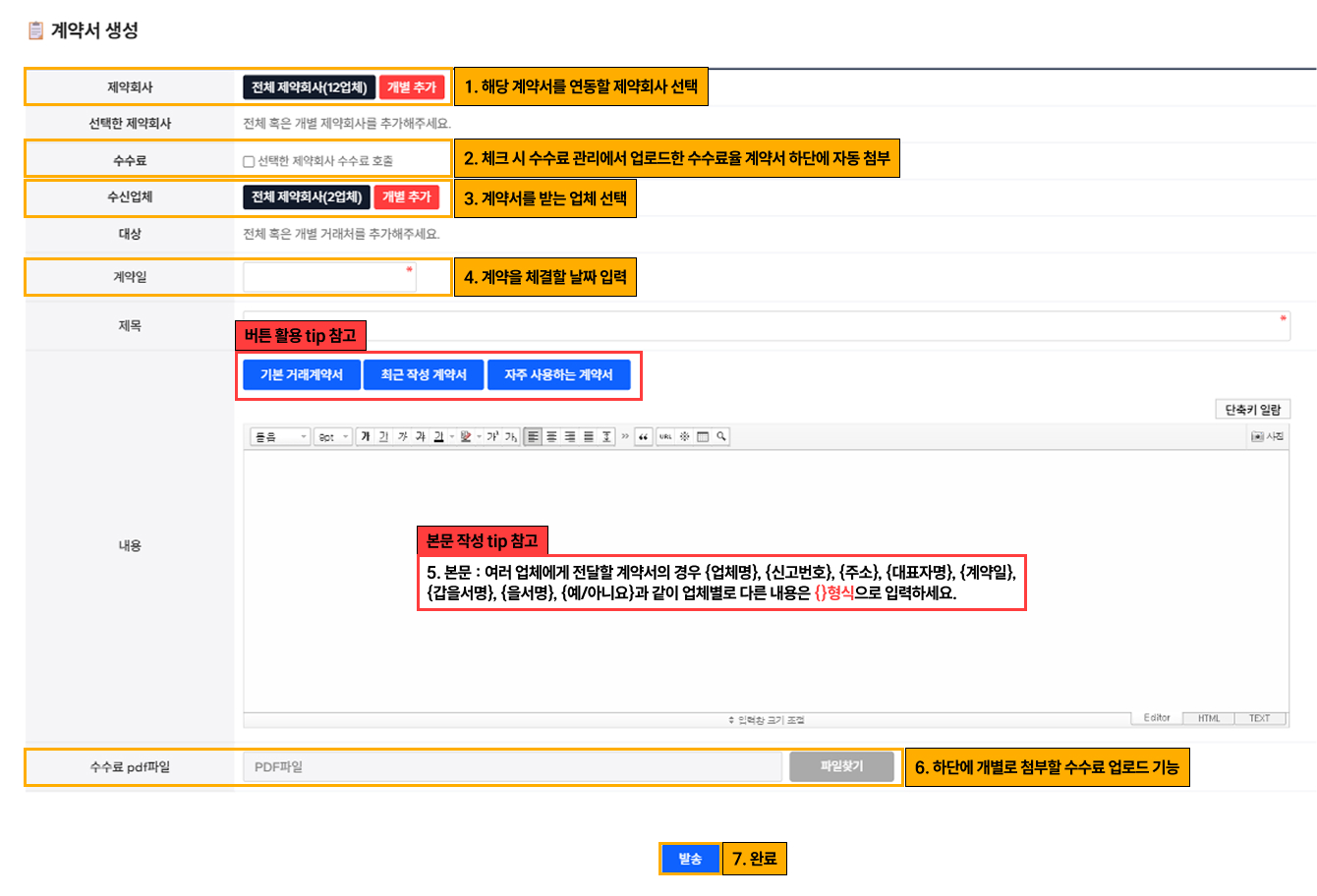Click 파일찾기 to browse PDF file
The height and width of the screenshot is (896, 1317).
pyautogui.click(x=841, y=766)
